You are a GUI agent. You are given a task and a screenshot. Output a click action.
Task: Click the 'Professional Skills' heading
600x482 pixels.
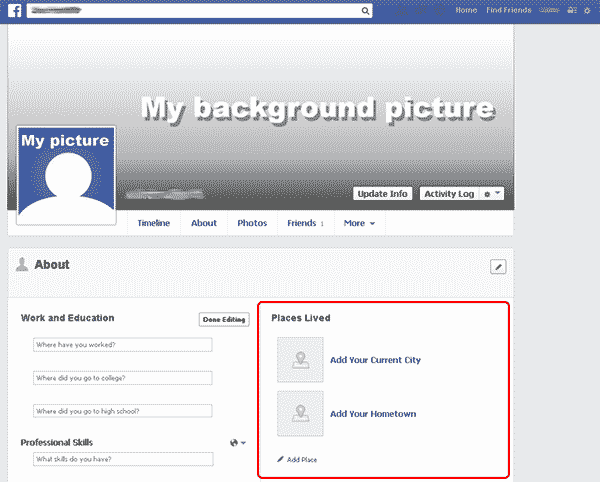coord(57,443)
